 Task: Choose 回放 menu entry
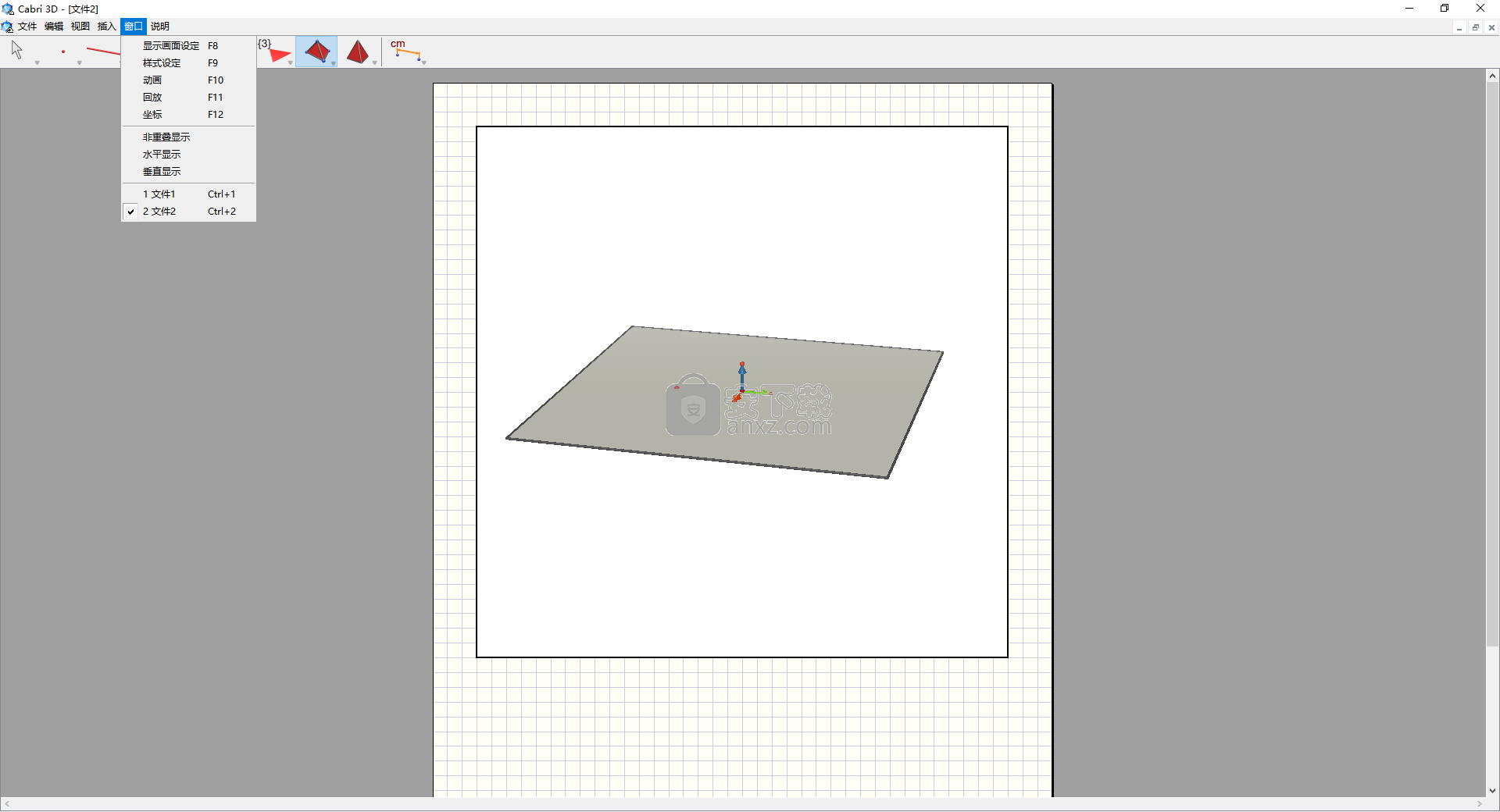pos(188,98)
